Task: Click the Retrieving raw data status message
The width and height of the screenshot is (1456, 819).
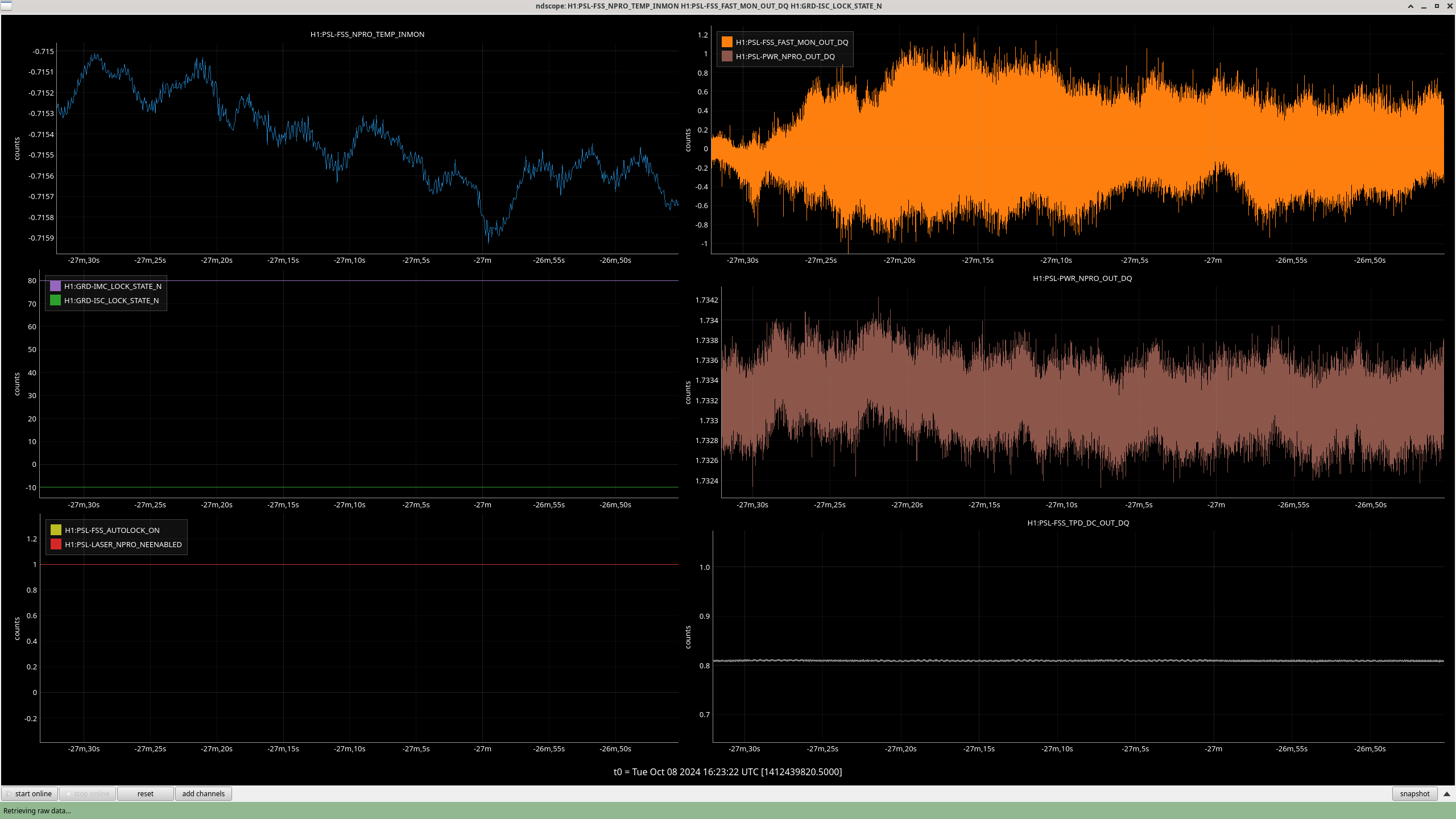Action: [x=37, y=810]
